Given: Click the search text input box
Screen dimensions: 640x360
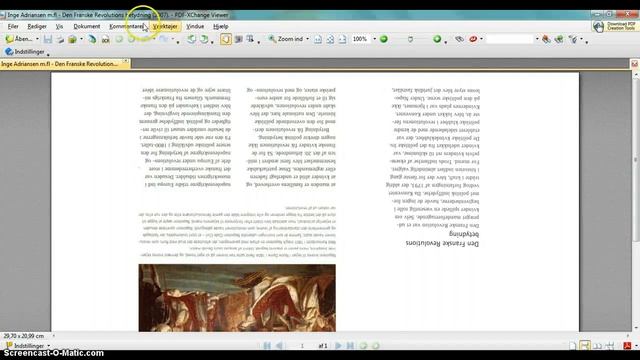Looking at the screenshot, I should (x=510, y=39).
